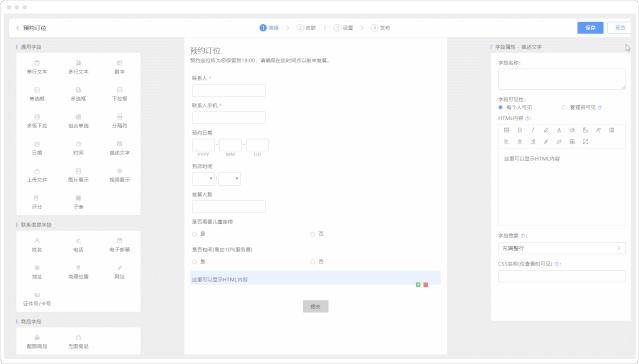Add a 视频展示 field

tap(119, 176)
